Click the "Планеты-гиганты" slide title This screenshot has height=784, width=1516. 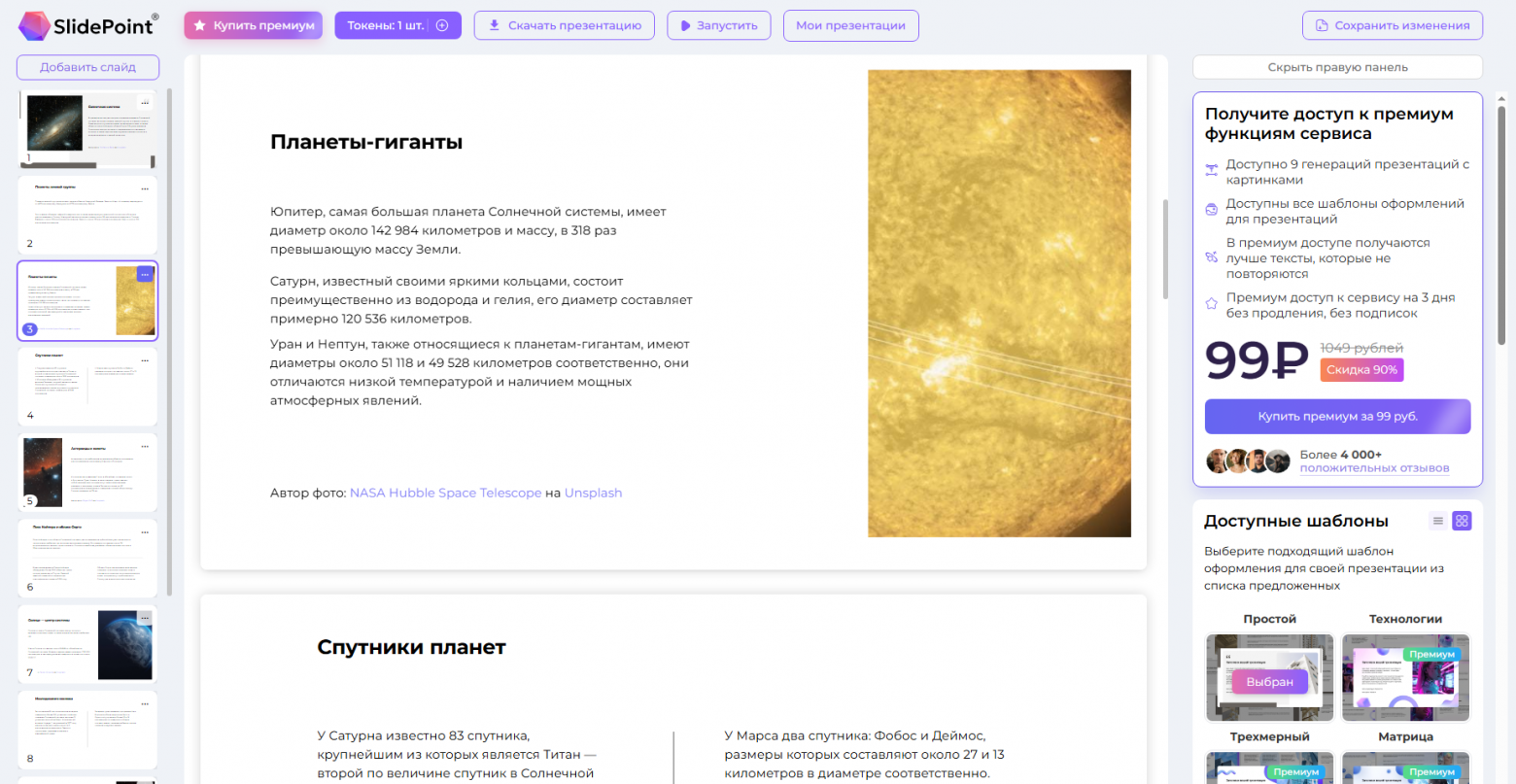[366, 142]
